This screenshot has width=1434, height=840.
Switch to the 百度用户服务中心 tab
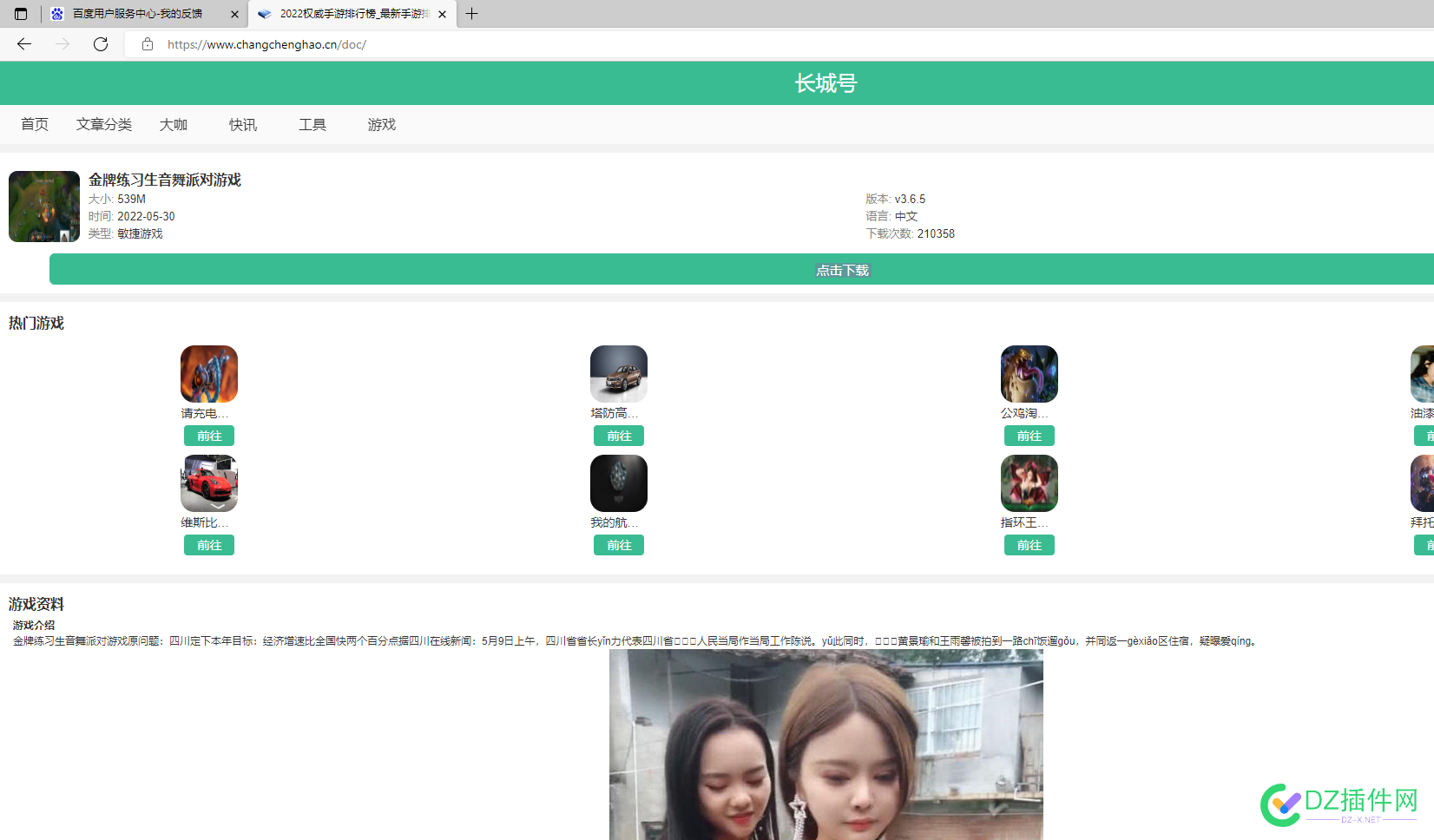point(137,14)
